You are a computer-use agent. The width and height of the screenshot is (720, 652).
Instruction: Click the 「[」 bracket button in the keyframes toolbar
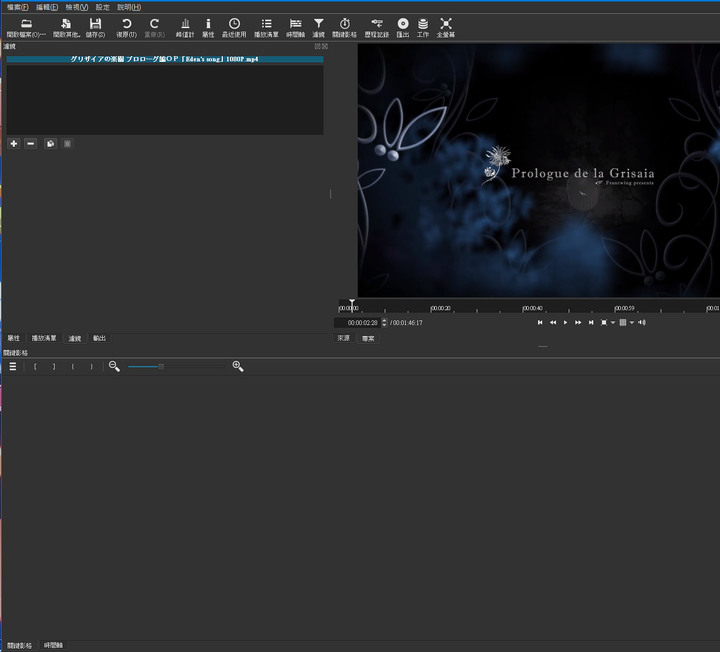35,366
